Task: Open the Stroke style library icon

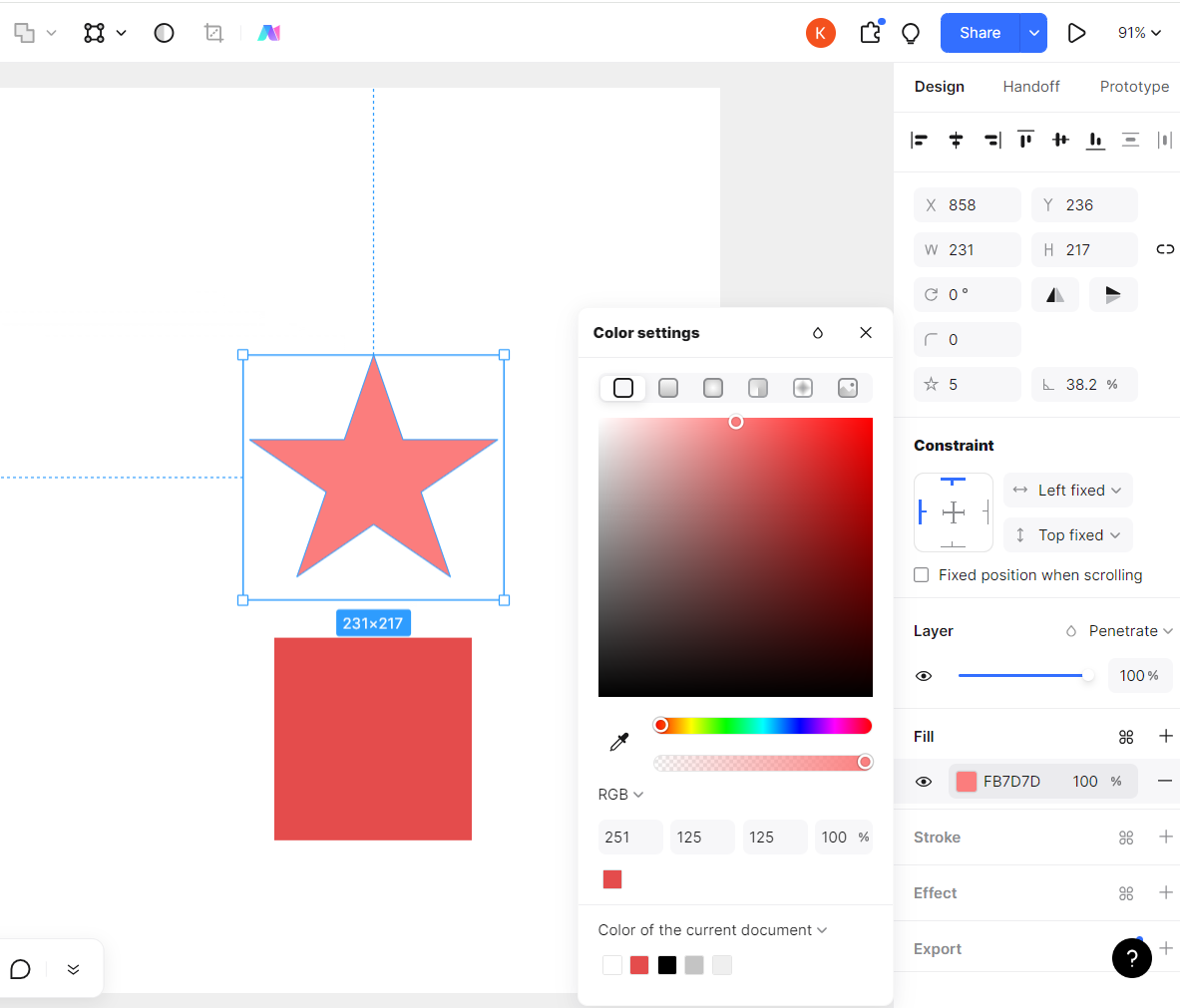Action: click(x=1126, y=838)
